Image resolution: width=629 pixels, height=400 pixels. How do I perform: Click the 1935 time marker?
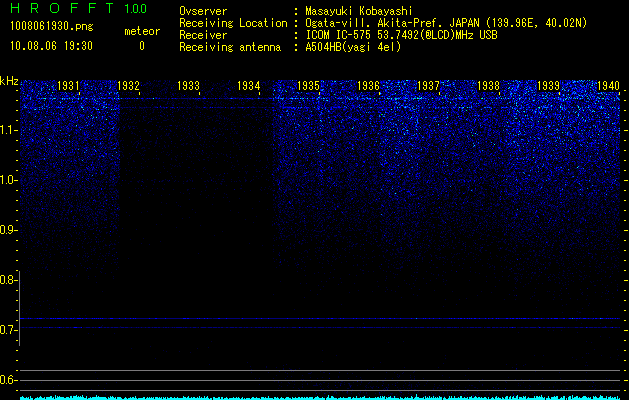308,85
